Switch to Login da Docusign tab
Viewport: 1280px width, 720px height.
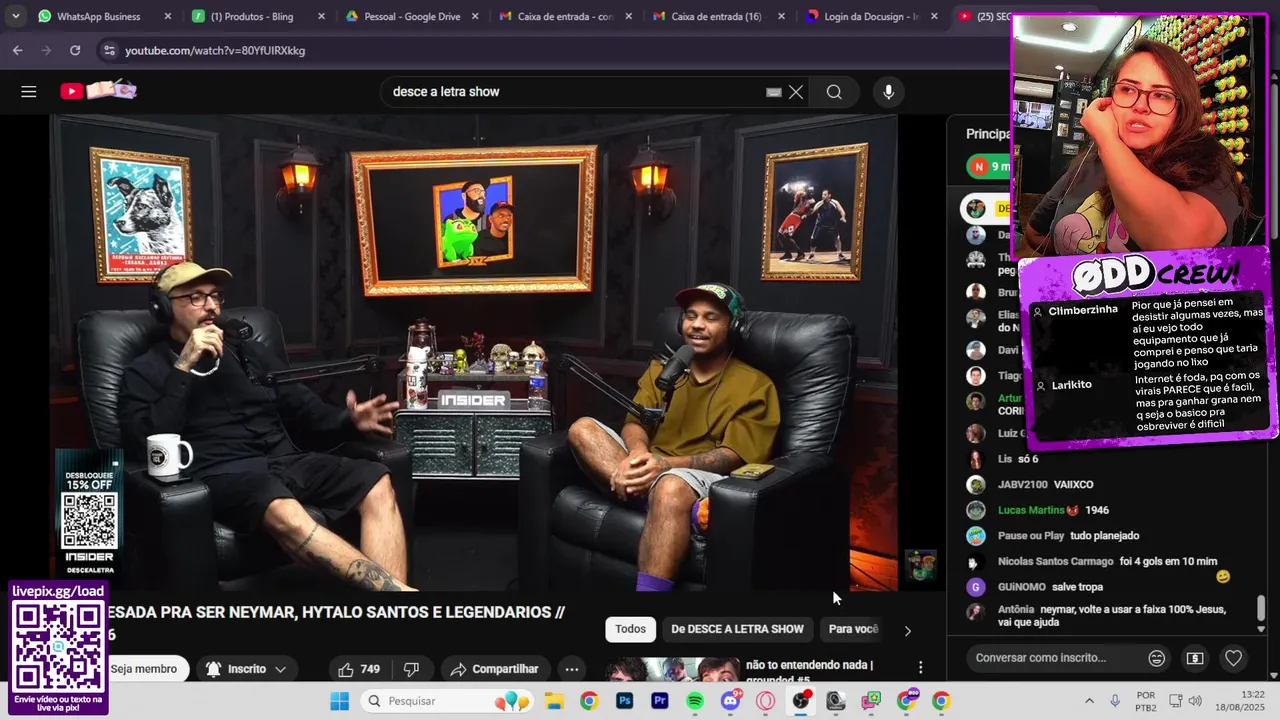click(870, 17)
